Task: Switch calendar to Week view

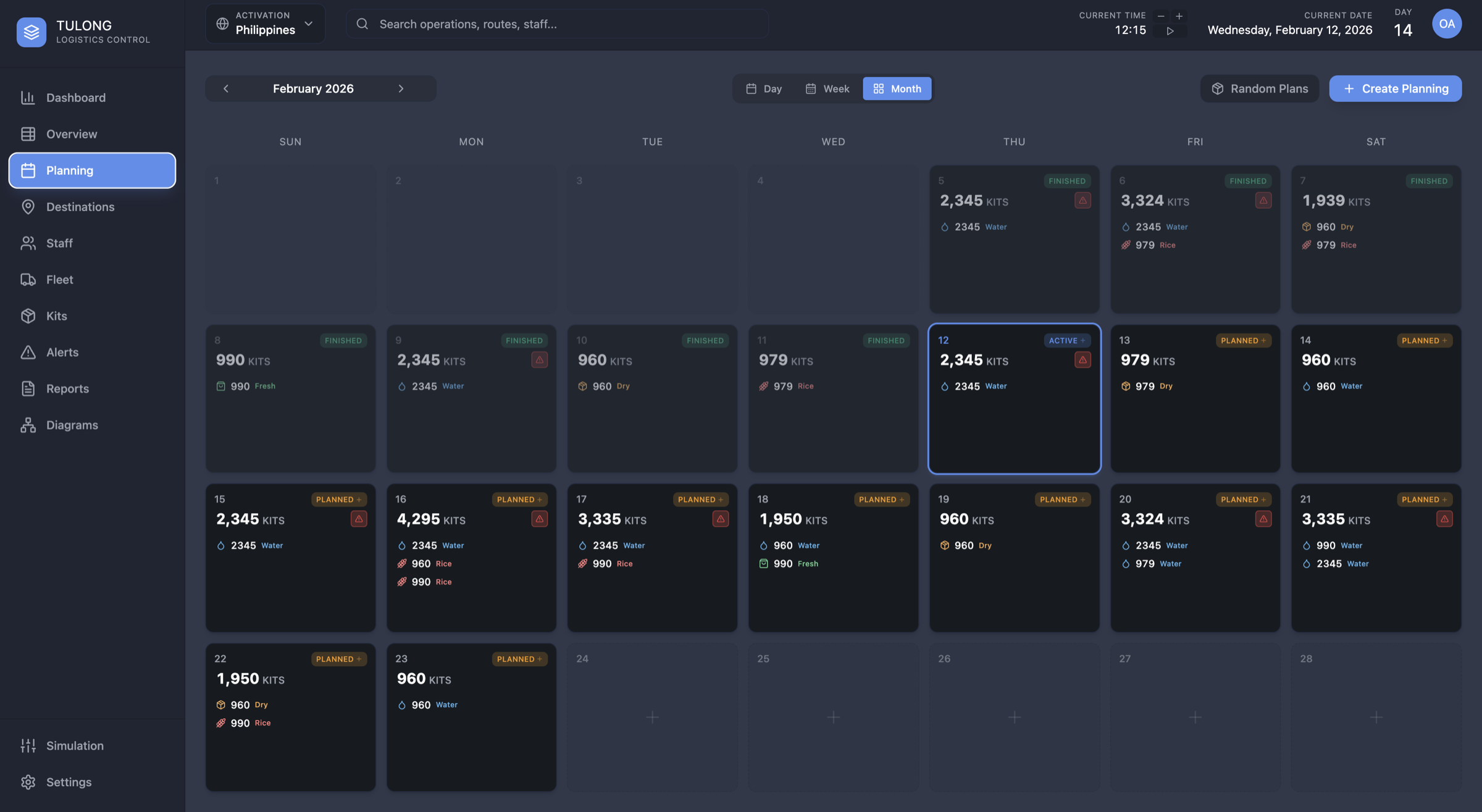Action: point(827,88)
